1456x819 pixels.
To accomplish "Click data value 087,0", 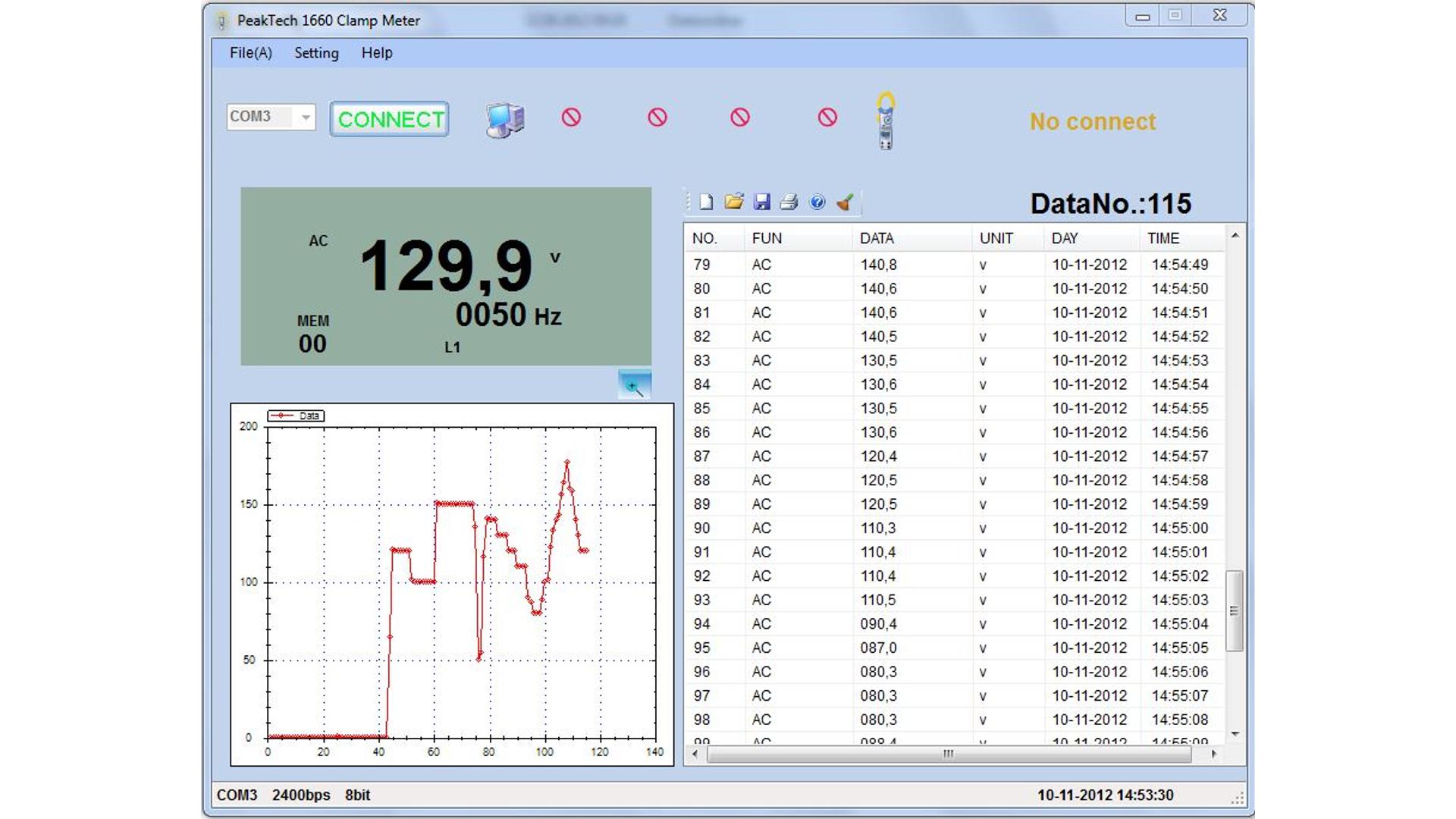I will point(878,648).
